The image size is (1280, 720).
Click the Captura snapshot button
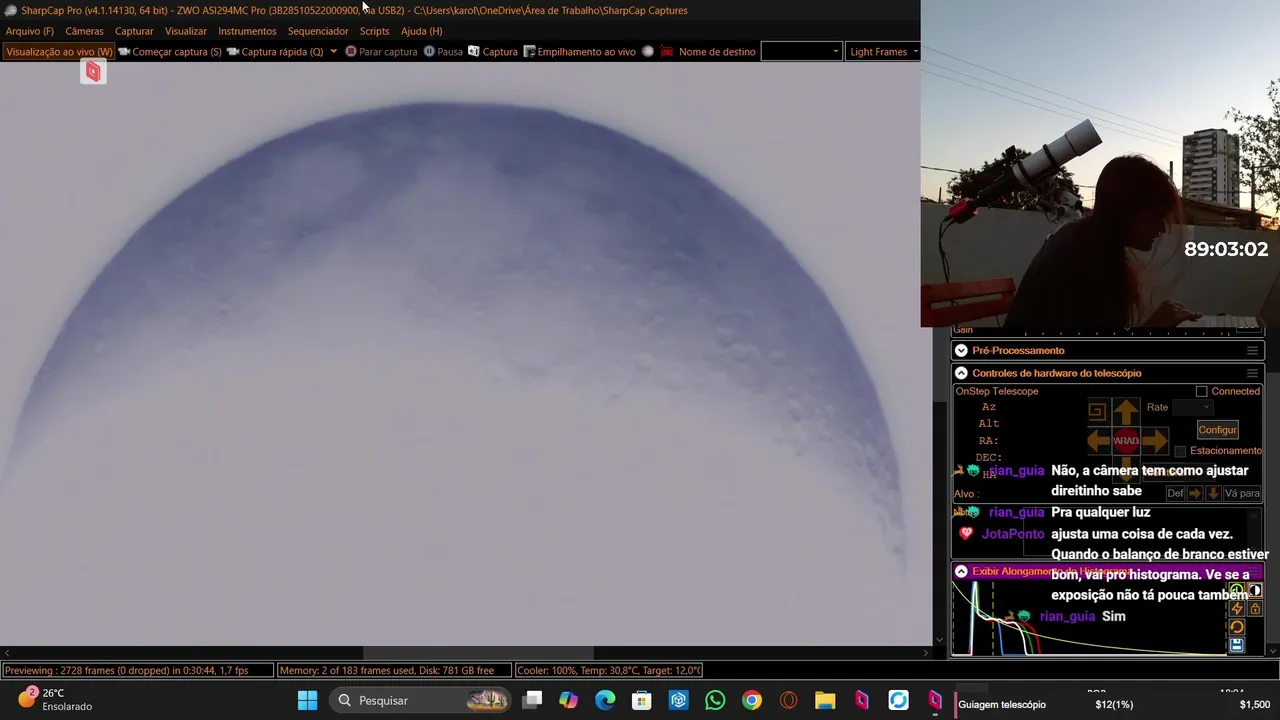click(493, 52)
